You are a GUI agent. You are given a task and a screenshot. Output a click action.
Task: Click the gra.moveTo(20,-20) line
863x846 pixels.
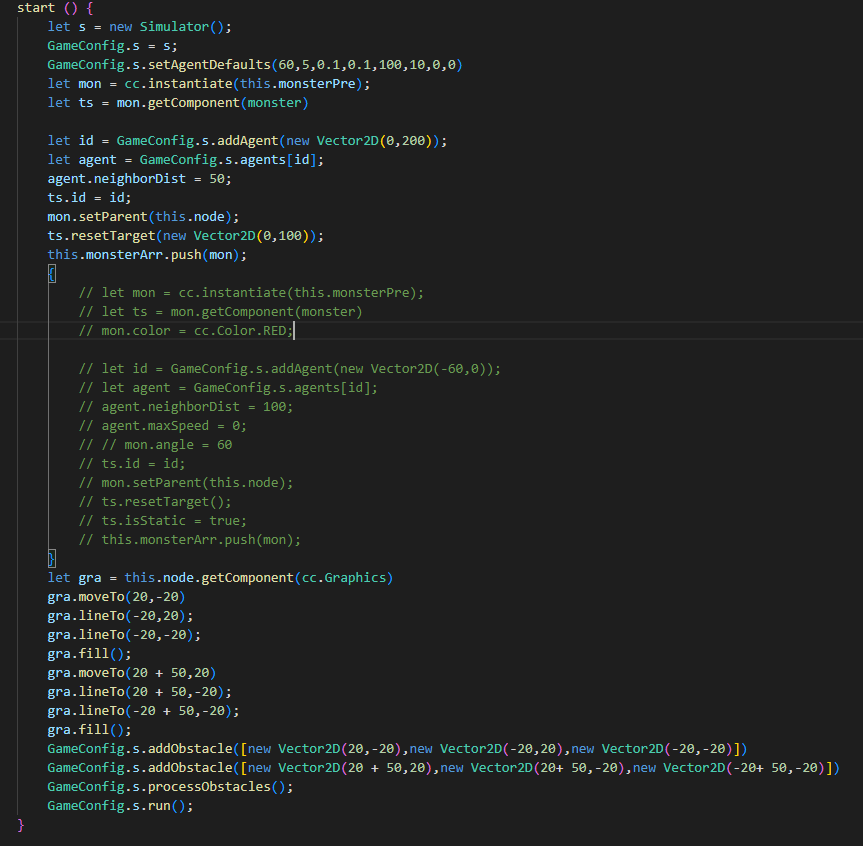point(116,596)
